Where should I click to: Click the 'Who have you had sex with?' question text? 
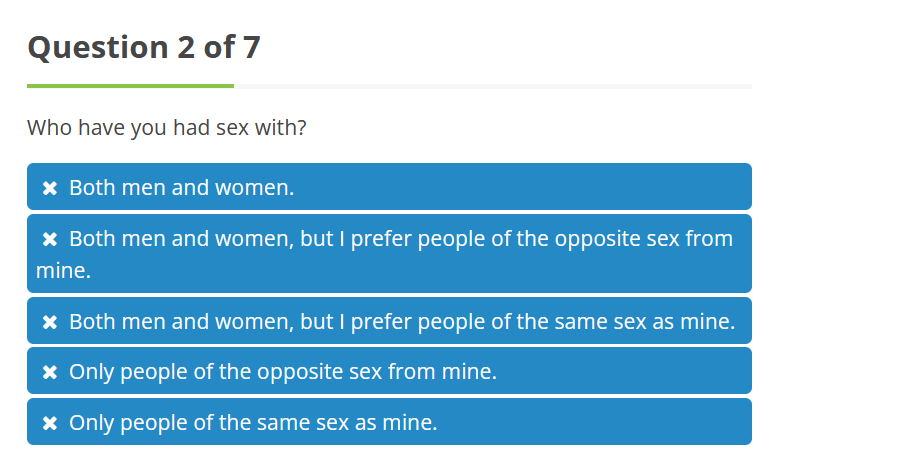tap(166, 128)
